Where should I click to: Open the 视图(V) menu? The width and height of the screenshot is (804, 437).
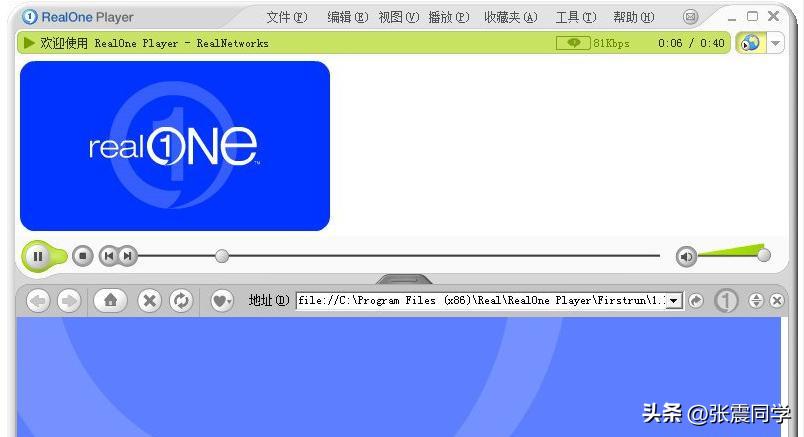tap(398, 17)
